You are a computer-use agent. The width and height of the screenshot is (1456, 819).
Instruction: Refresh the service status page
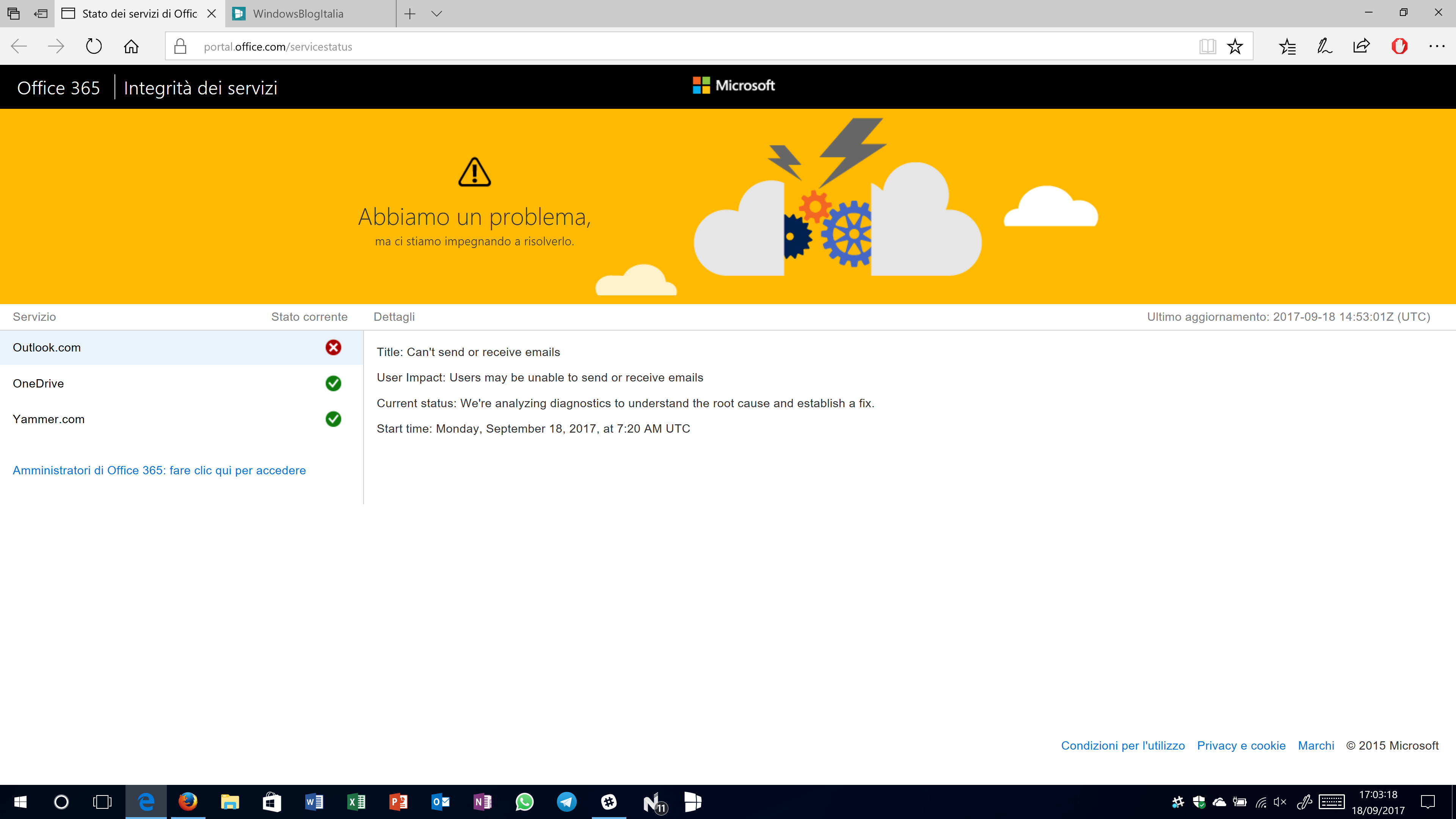tap(94, 46)
